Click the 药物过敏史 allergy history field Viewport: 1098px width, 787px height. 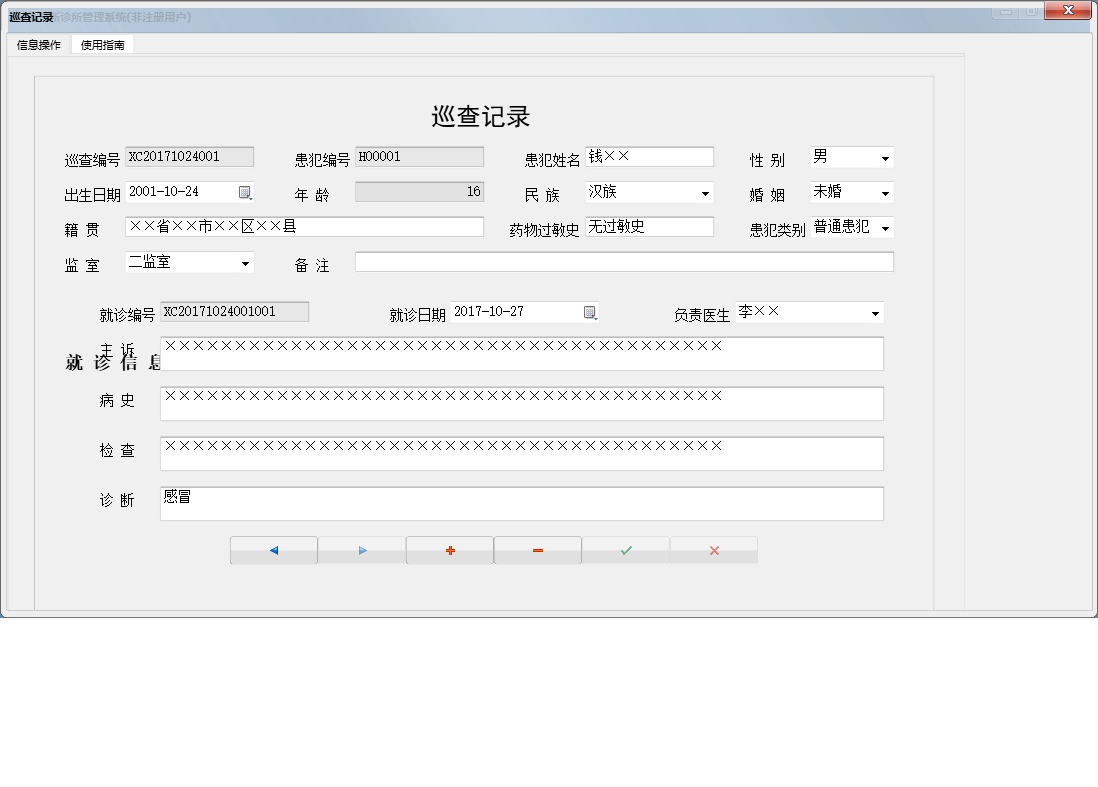click(650, 227)
